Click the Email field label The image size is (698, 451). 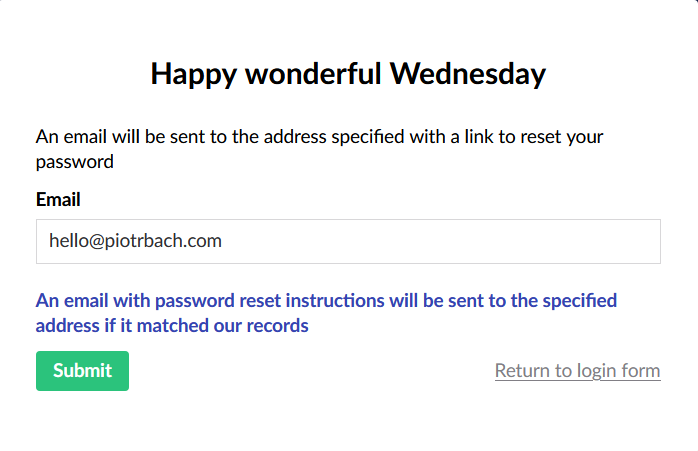(x=58, y=199)
